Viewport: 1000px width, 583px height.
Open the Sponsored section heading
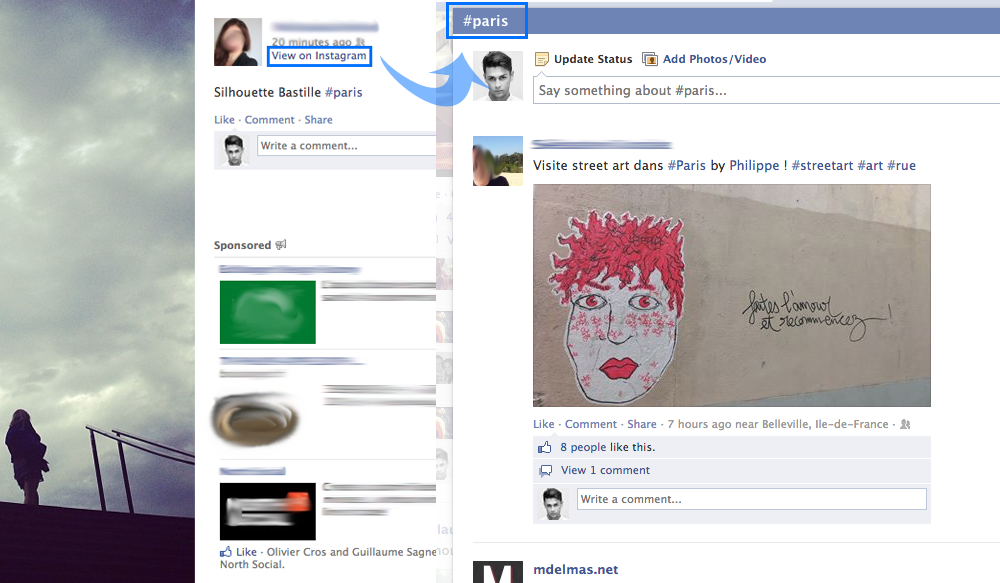pos(242,245)
